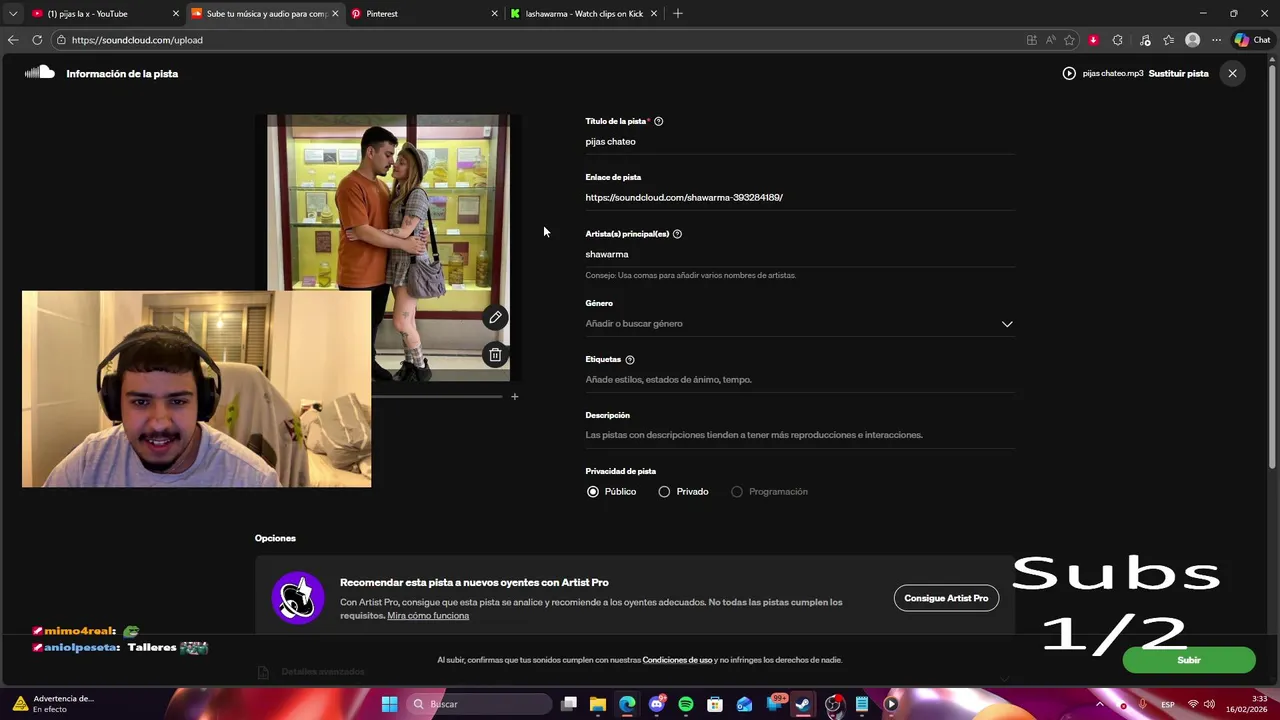Open Microsoft Store from the taskbar
1280x720 pixels.
coord(715,704)
